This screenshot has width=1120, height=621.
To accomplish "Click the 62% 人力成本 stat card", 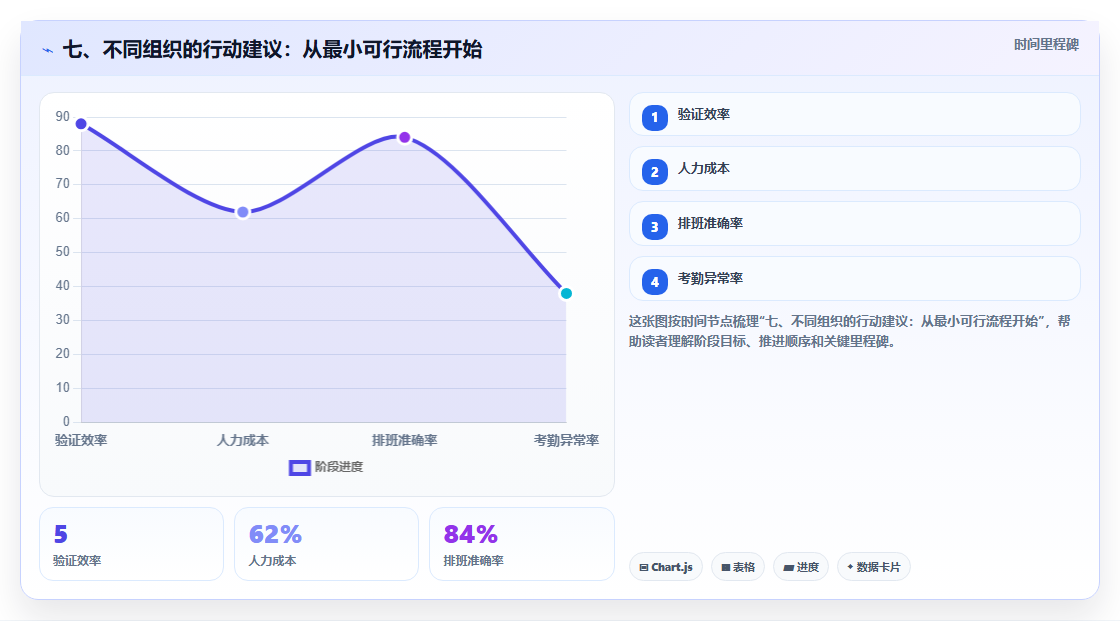I will [x=326, y=544].
